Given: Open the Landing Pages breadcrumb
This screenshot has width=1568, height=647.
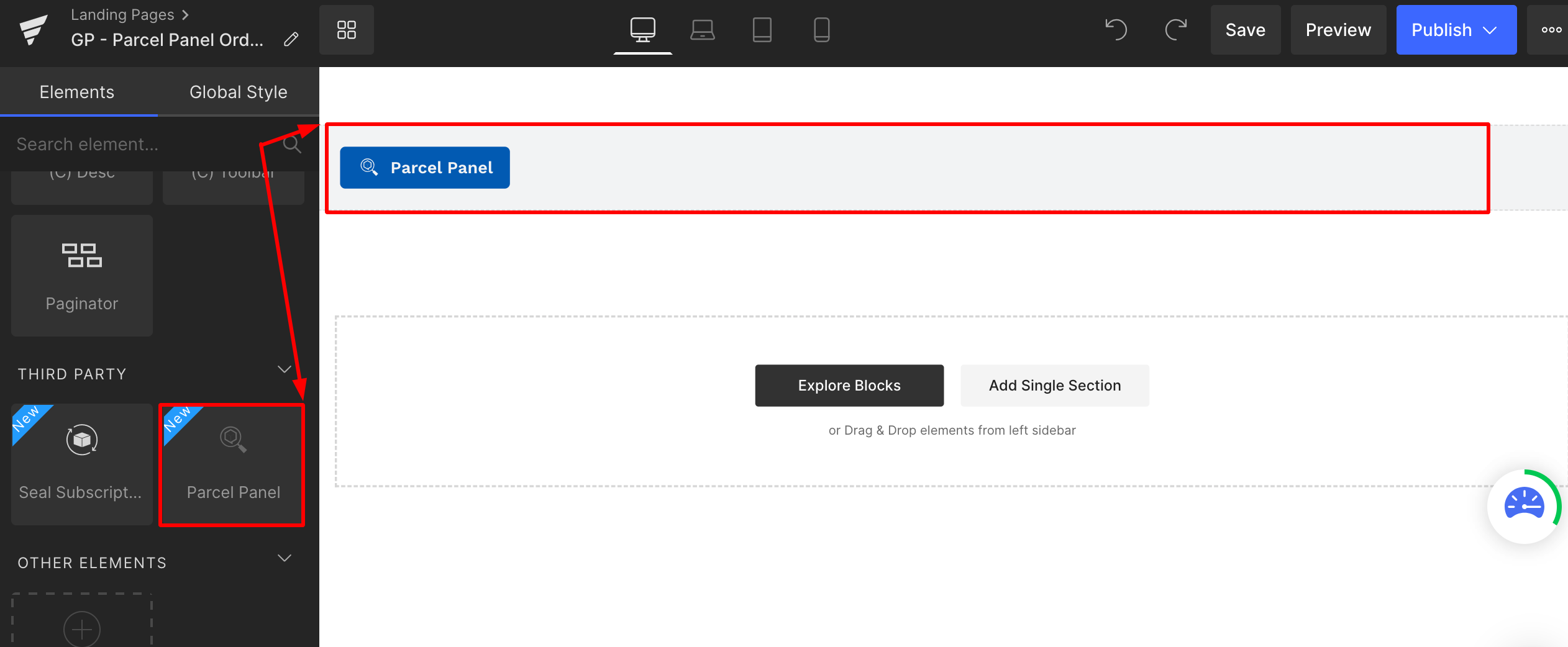Looking at the screenshot, I should point(123,14).
